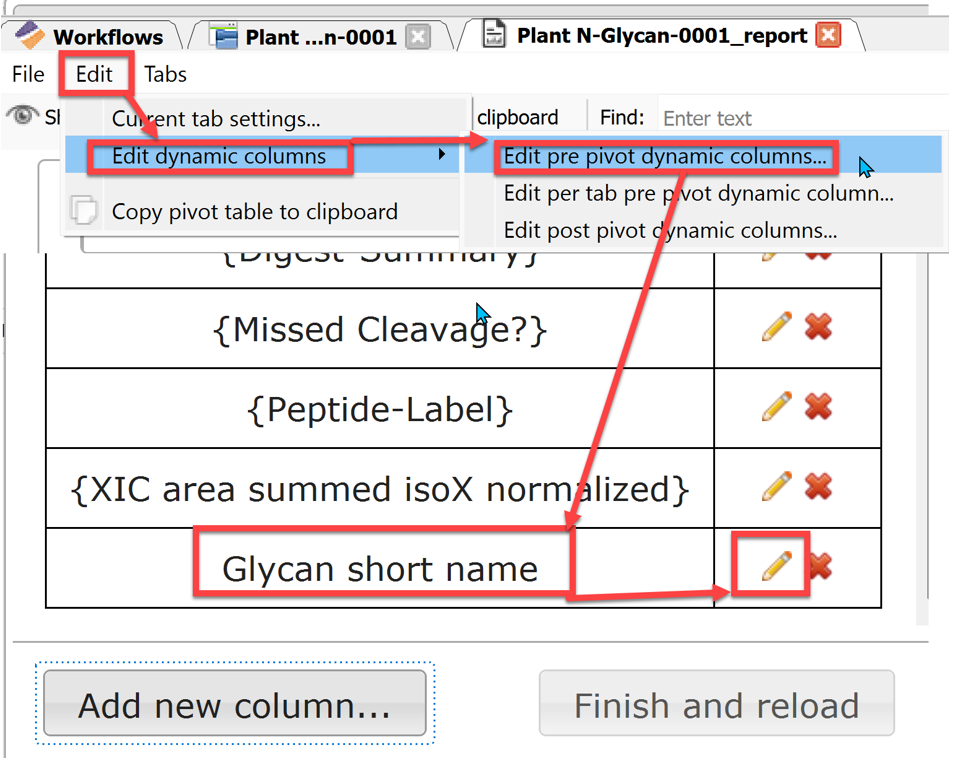This screenshot has height=763, width=955.
Task: Edit the Peptide-Label column with the pencil
Action: click(x=776, y=407)
